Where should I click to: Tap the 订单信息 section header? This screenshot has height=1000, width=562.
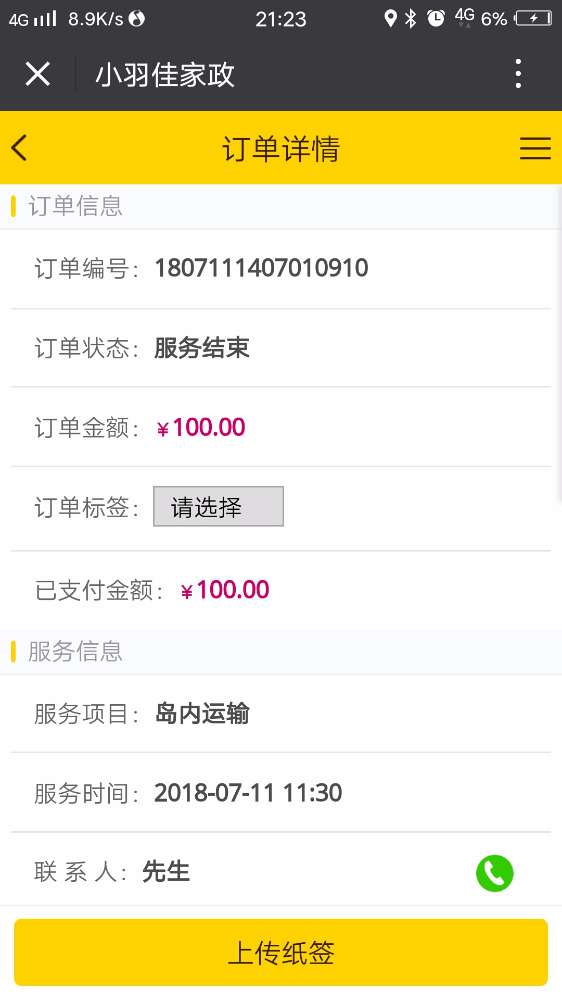[75, 206]
